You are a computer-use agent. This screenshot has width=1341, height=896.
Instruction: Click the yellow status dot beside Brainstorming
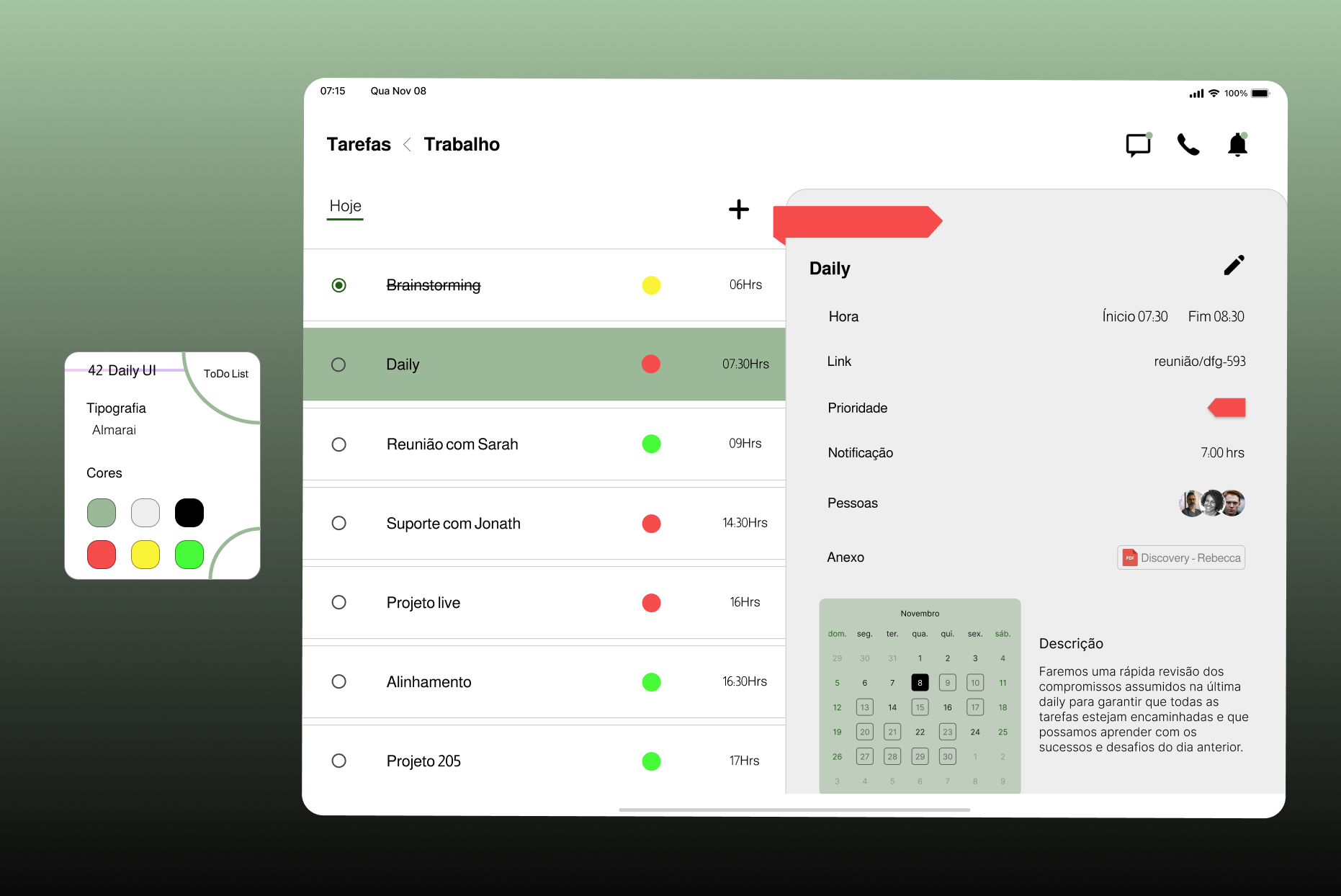tap(651, 285)
